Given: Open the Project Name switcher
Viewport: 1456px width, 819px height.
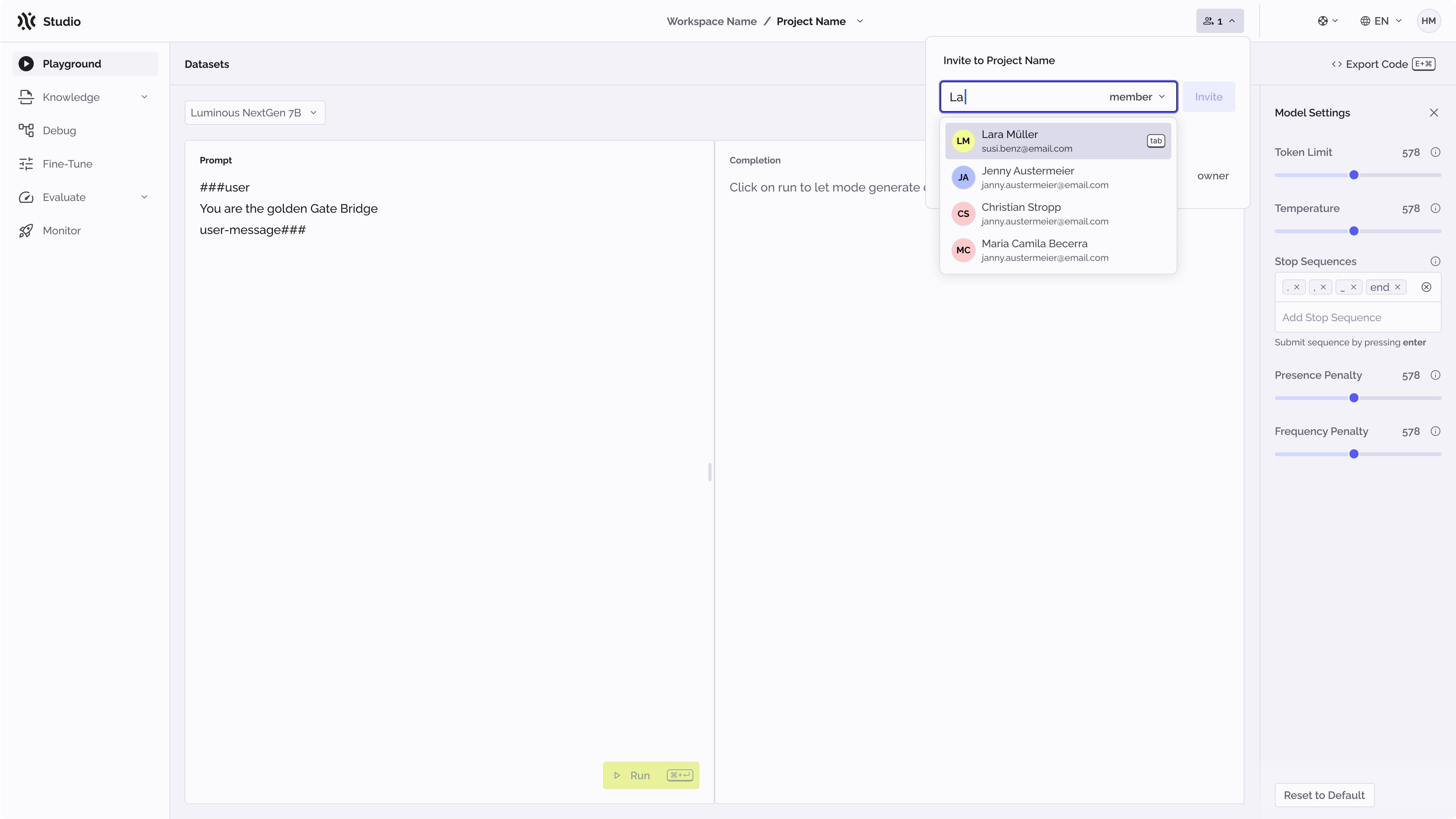Looking at the screenshot, I should point(860,21).
